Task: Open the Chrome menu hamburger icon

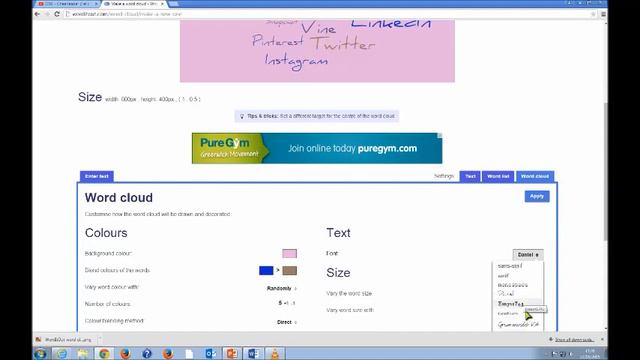Action: [x=603, y=14]
